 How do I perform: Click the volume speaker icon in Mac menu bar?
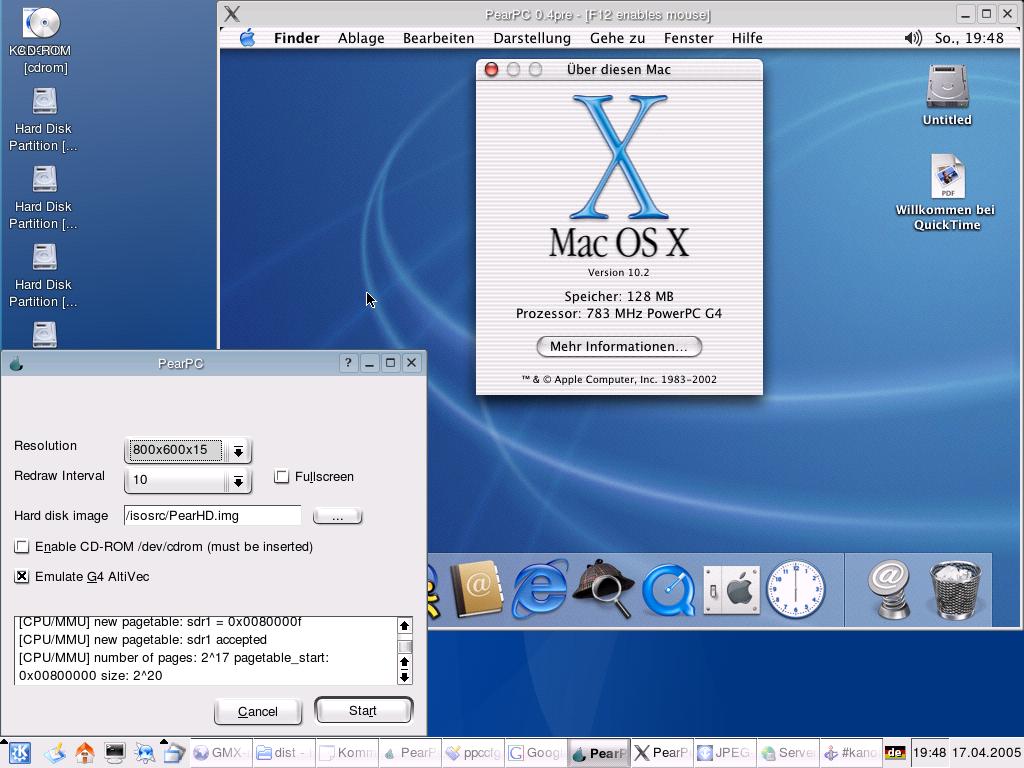913,38
